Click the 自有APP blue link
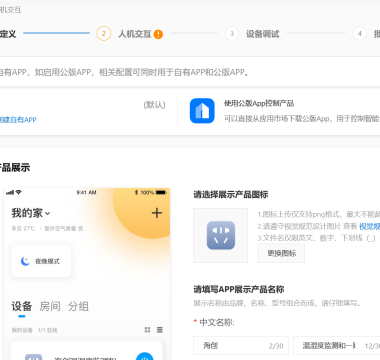This screenshot has width=380, height=360. [18, 120]
